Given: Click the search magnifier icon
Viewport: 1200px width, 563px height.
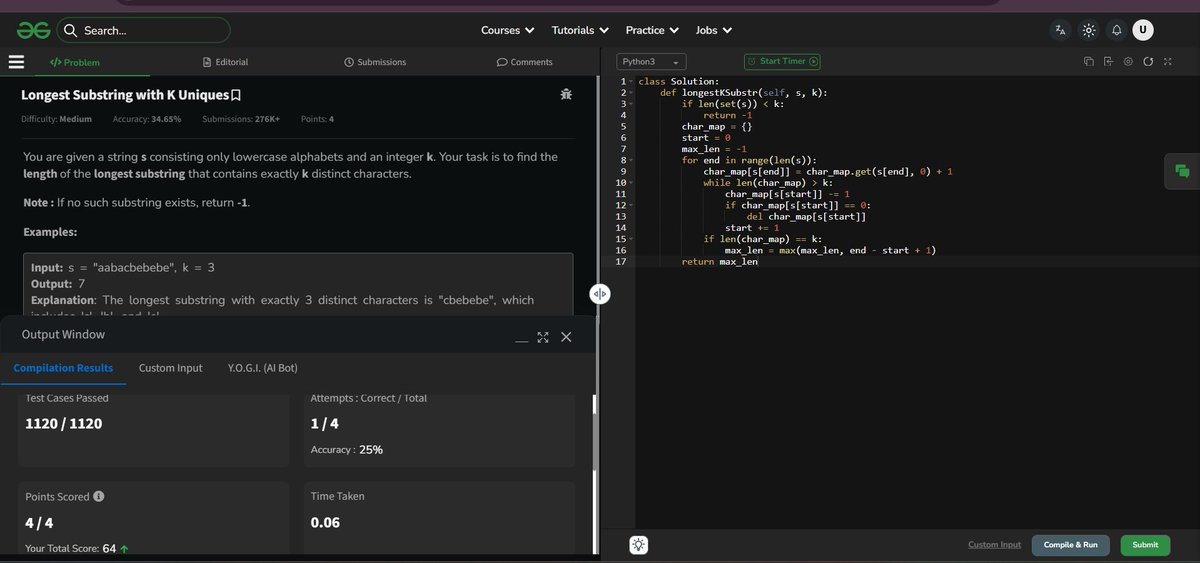Looking at the screenshot, I should coord(71,30).
